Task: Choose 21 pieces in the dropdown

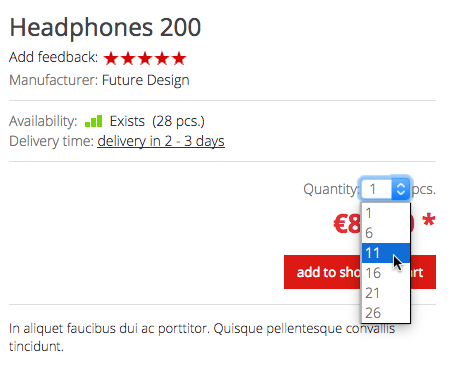Action: click(386, 293)
